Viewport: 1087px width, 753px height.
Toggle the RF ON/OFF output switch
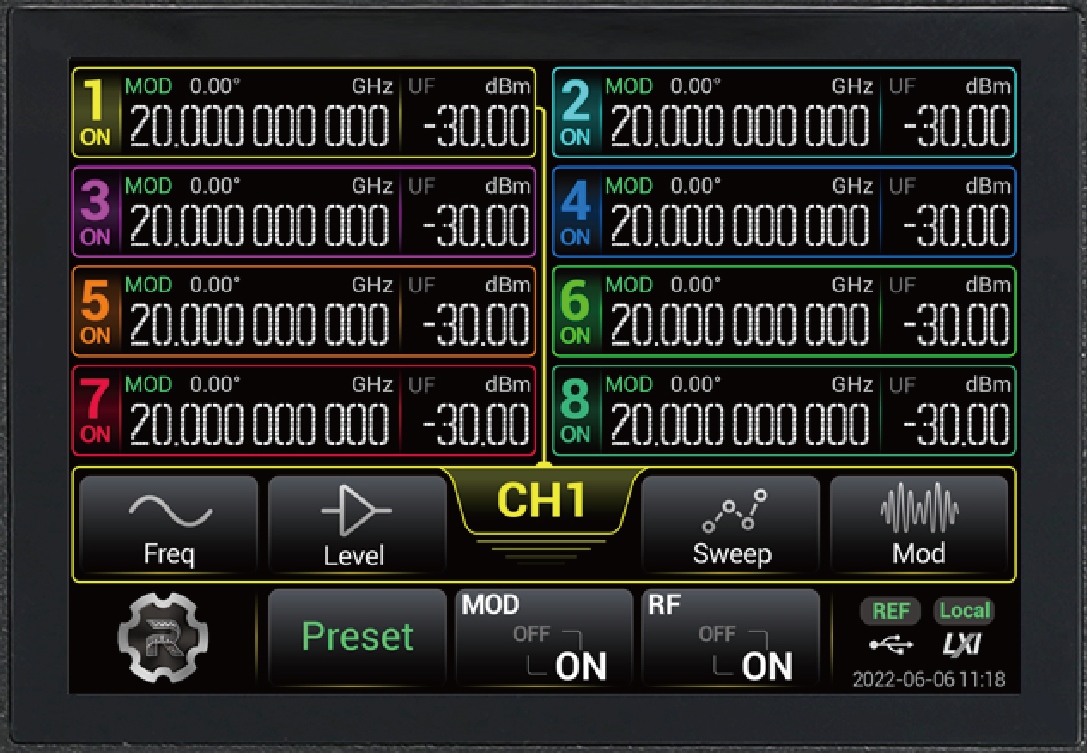click(730, 638)
